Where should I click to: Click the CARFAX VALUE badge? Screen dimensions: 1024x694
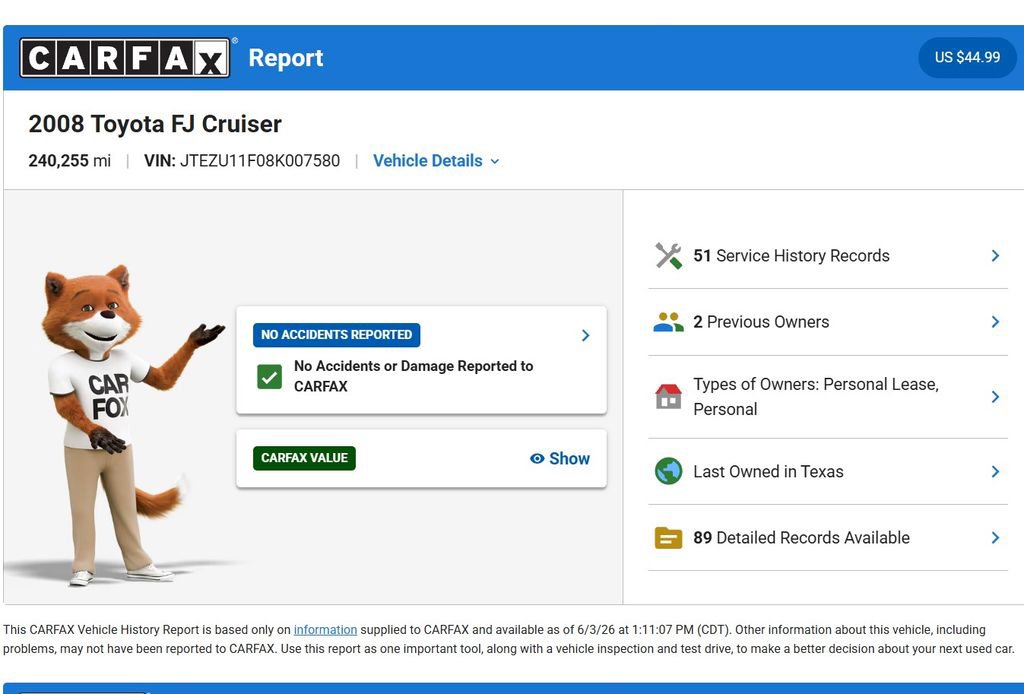point(304,458)
